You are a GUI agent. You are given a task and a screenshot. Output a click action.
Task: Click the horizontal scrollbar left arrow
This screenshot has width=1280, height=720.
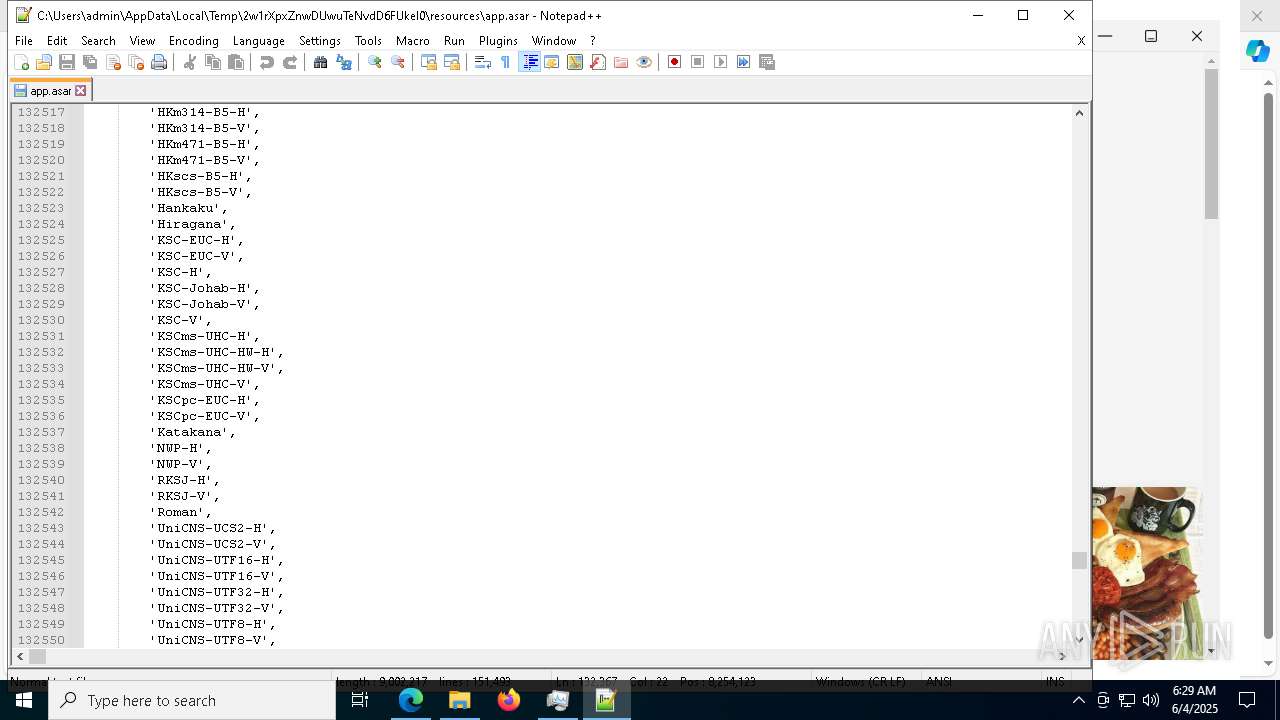(20, 656)
